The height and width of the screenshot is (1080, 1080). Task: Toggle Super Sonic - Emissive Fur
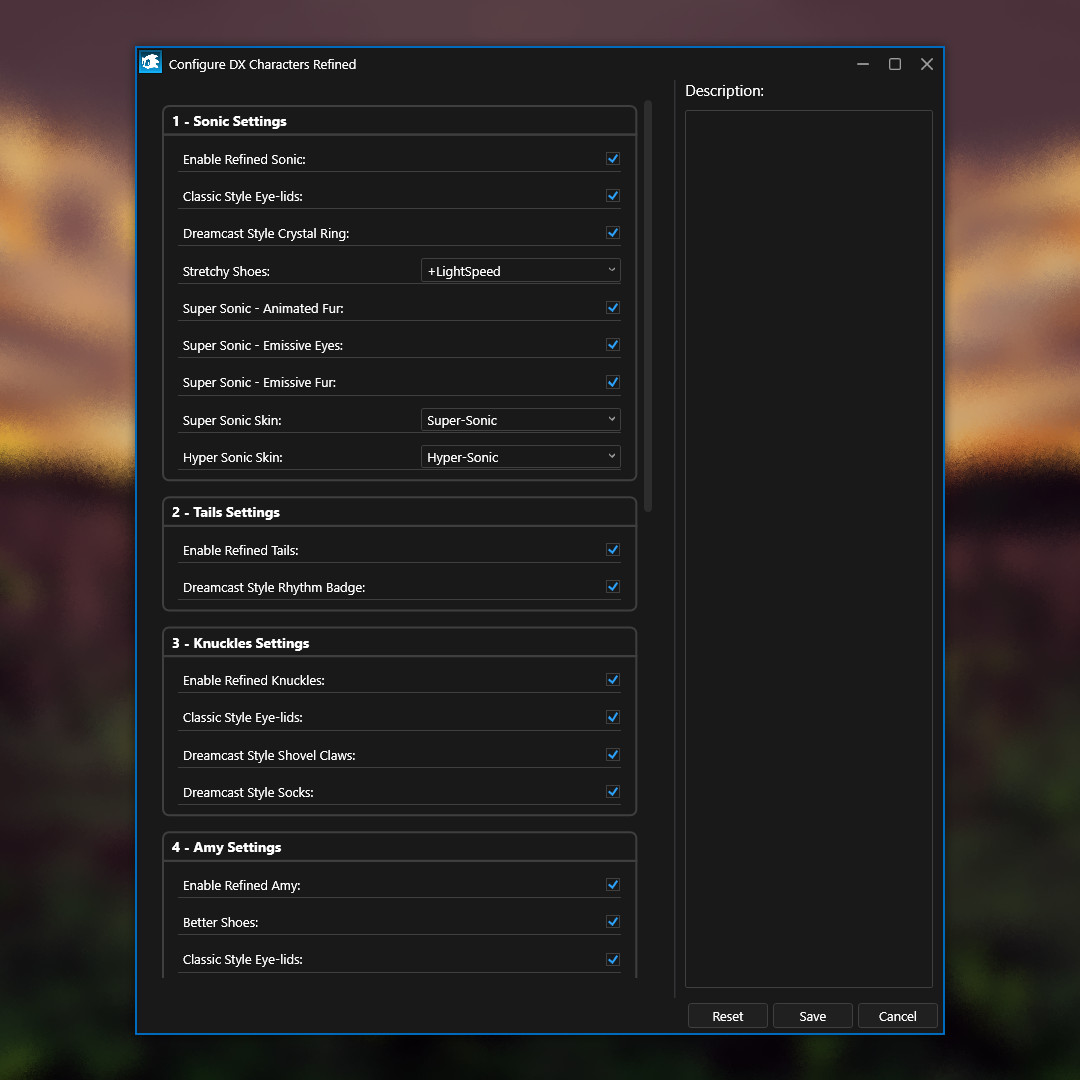[x=612, y=381]
